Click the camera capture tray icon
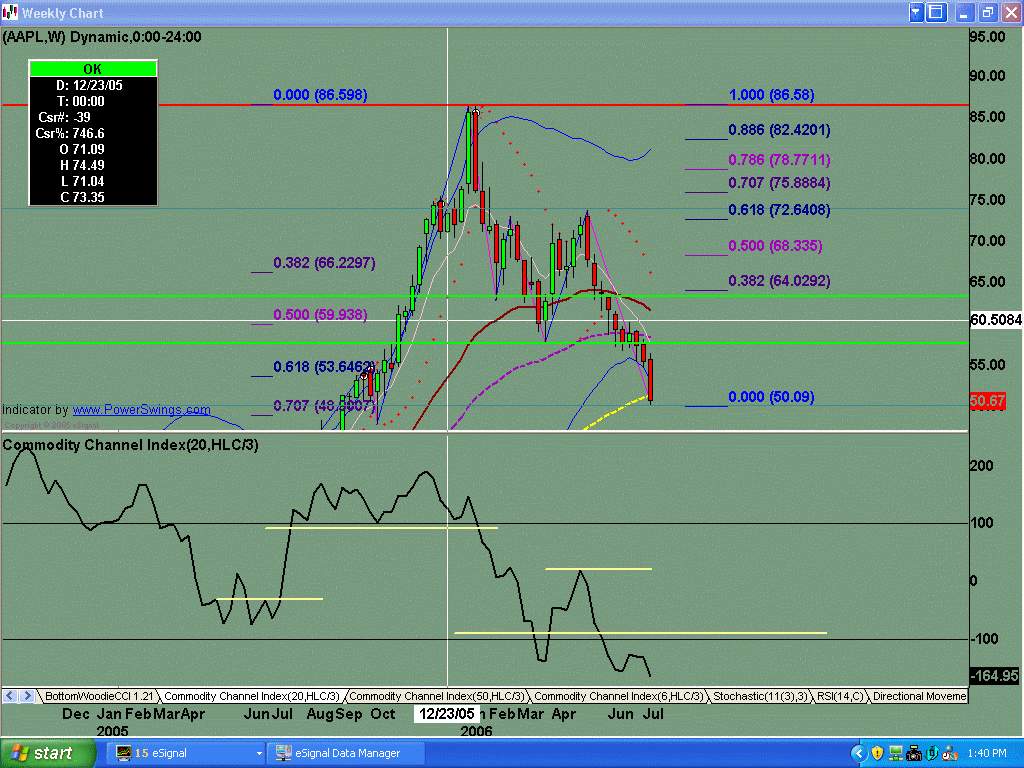The image size is (1024, 768). (x=914, y=754)
